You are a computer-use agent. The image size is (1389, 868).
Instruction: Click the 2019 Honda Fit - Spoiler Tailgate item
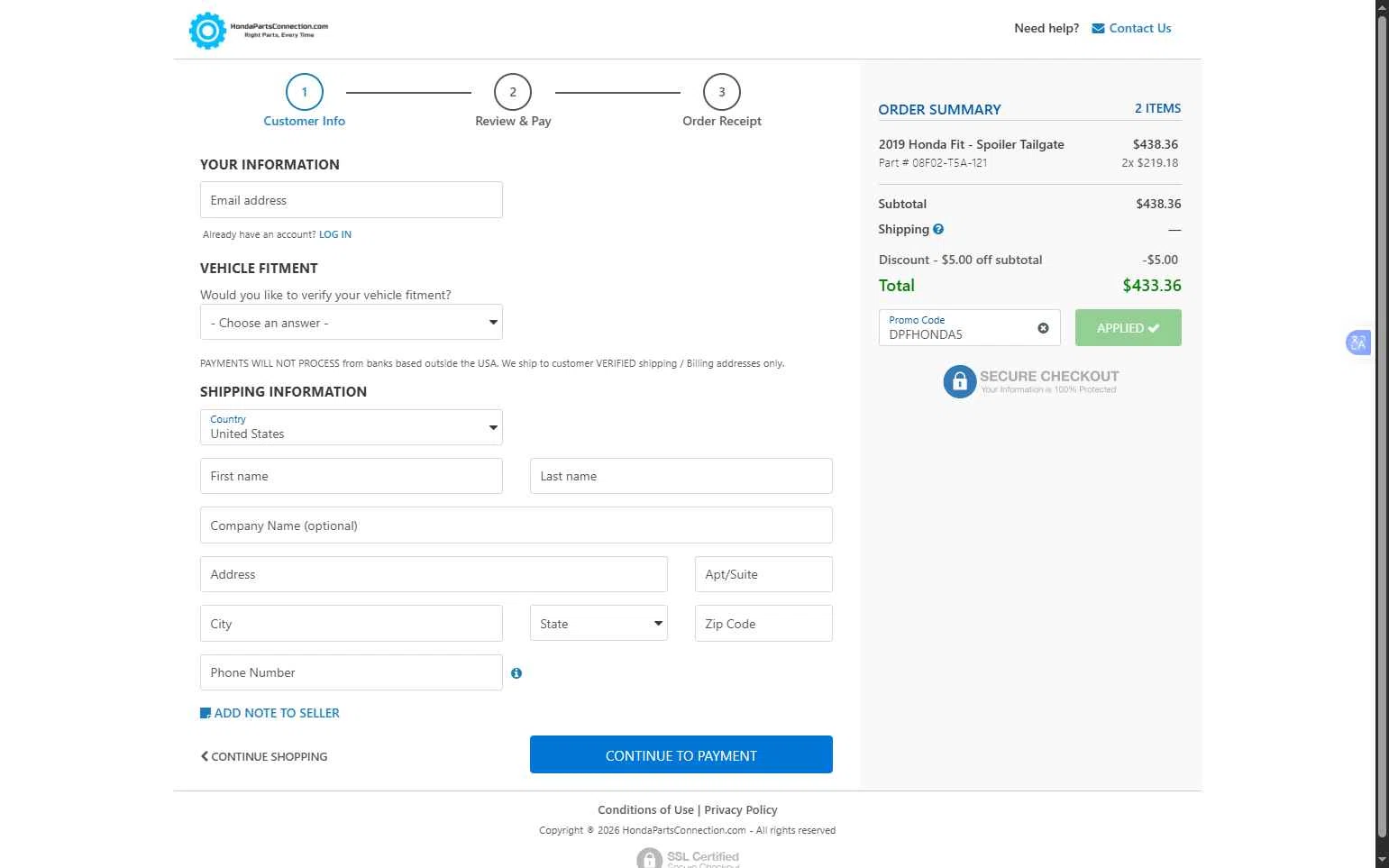[x=972, y=144]
